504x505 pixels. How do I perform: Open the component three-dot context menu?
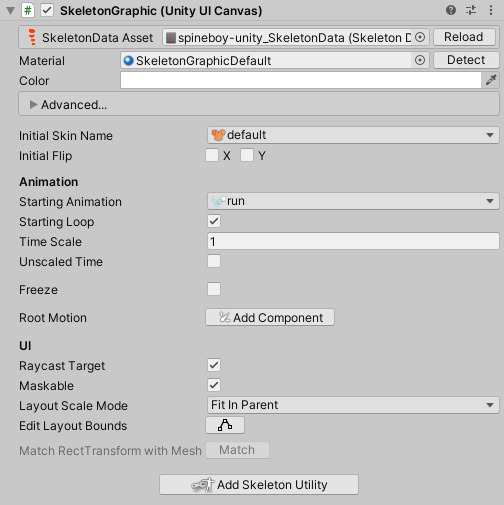491,10
